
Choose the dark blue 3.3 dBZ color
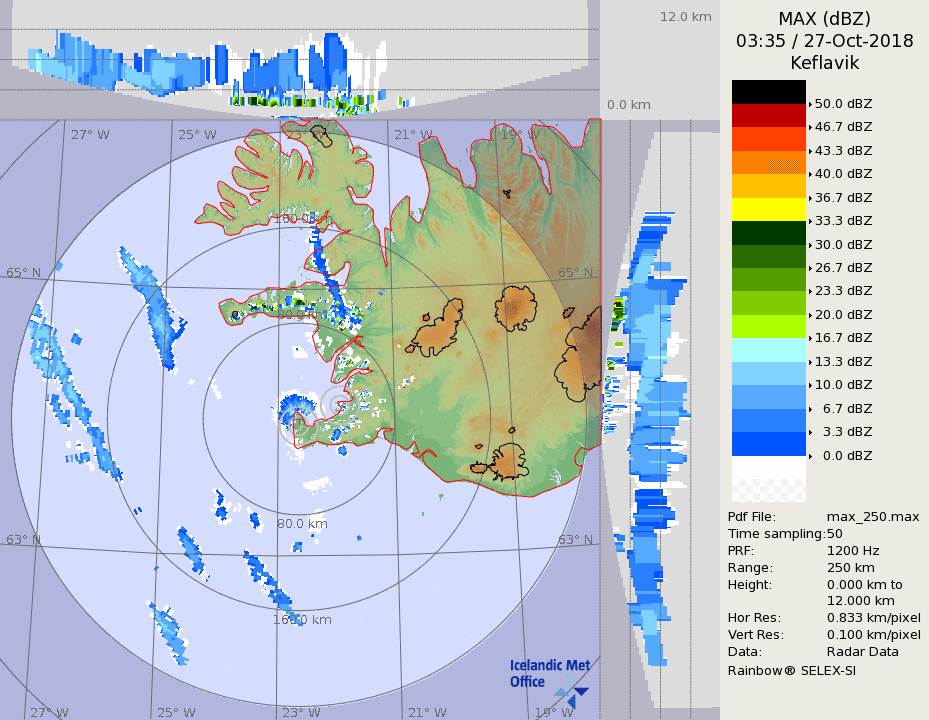(x=768, y=444)
